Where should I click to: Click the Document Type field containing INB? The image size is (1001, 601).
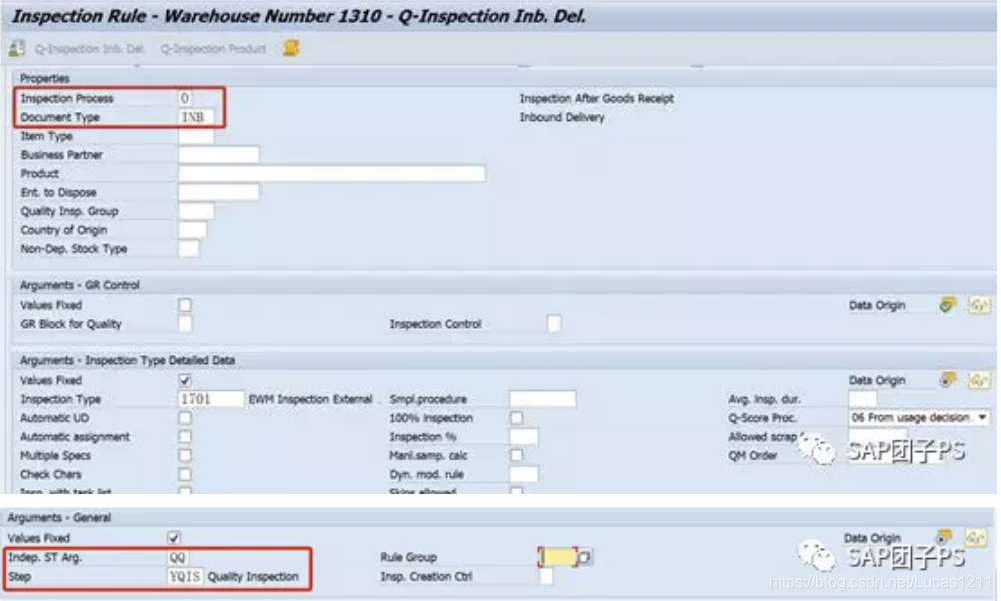pos(196,118)
